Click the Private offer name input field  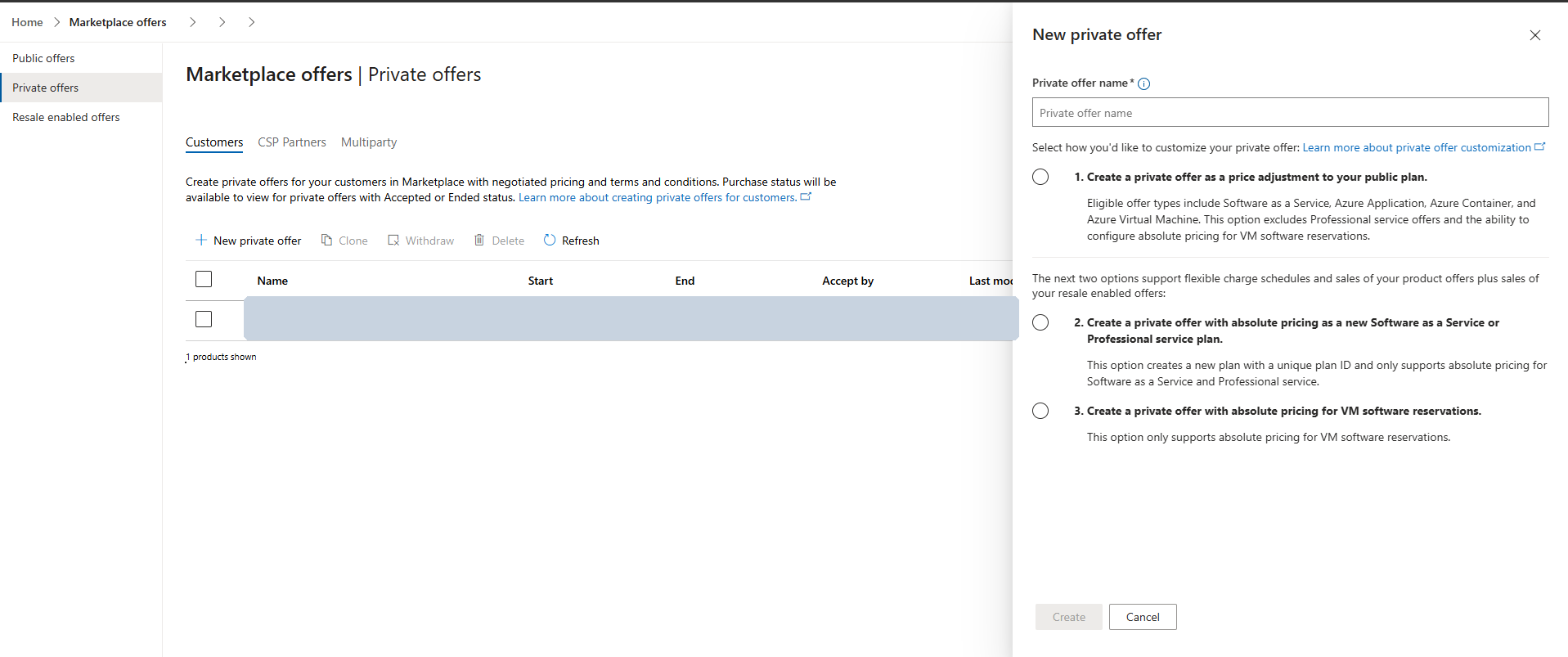[x=1290, y=113]
